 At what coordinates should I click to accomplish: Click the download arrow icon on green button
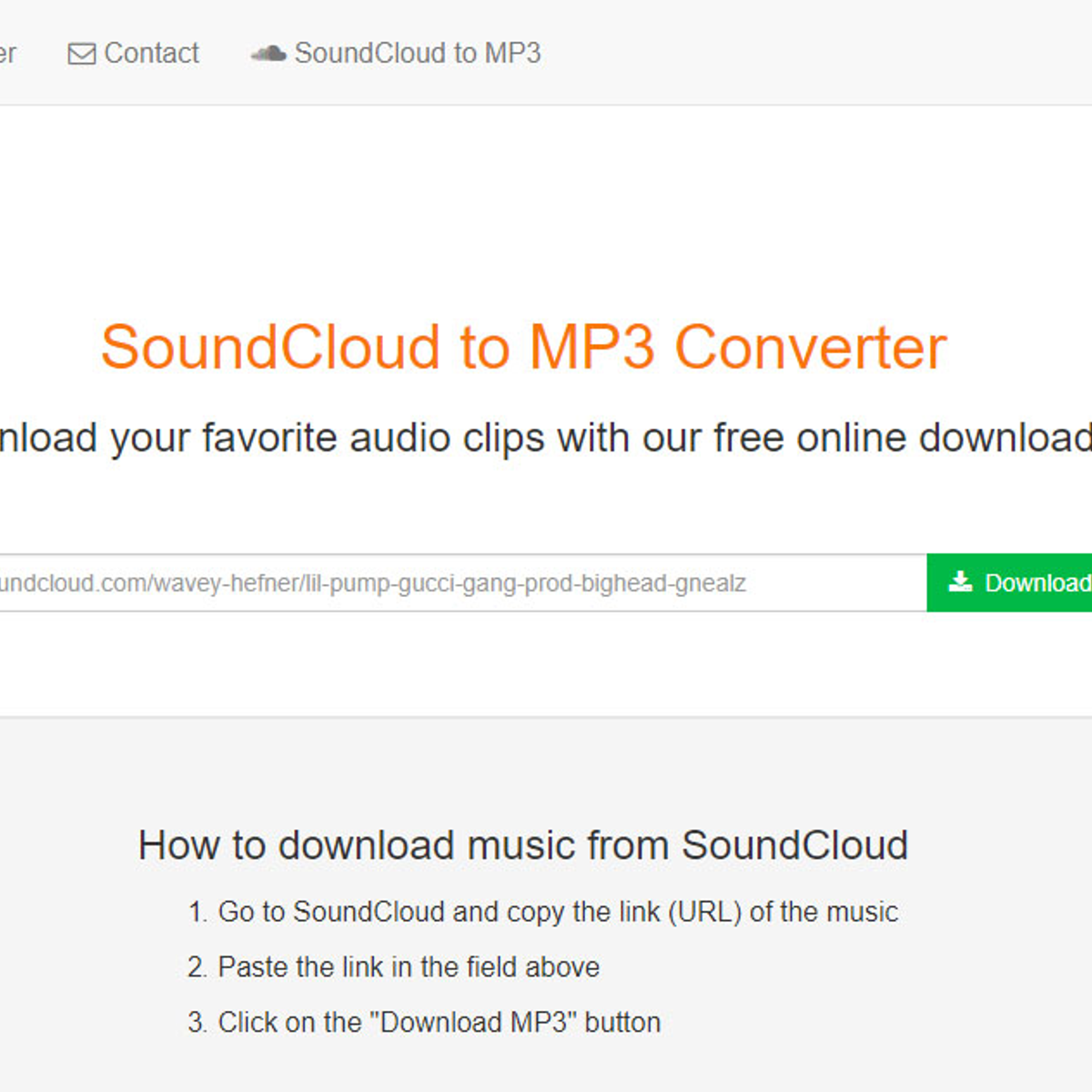tap(960, 582)
